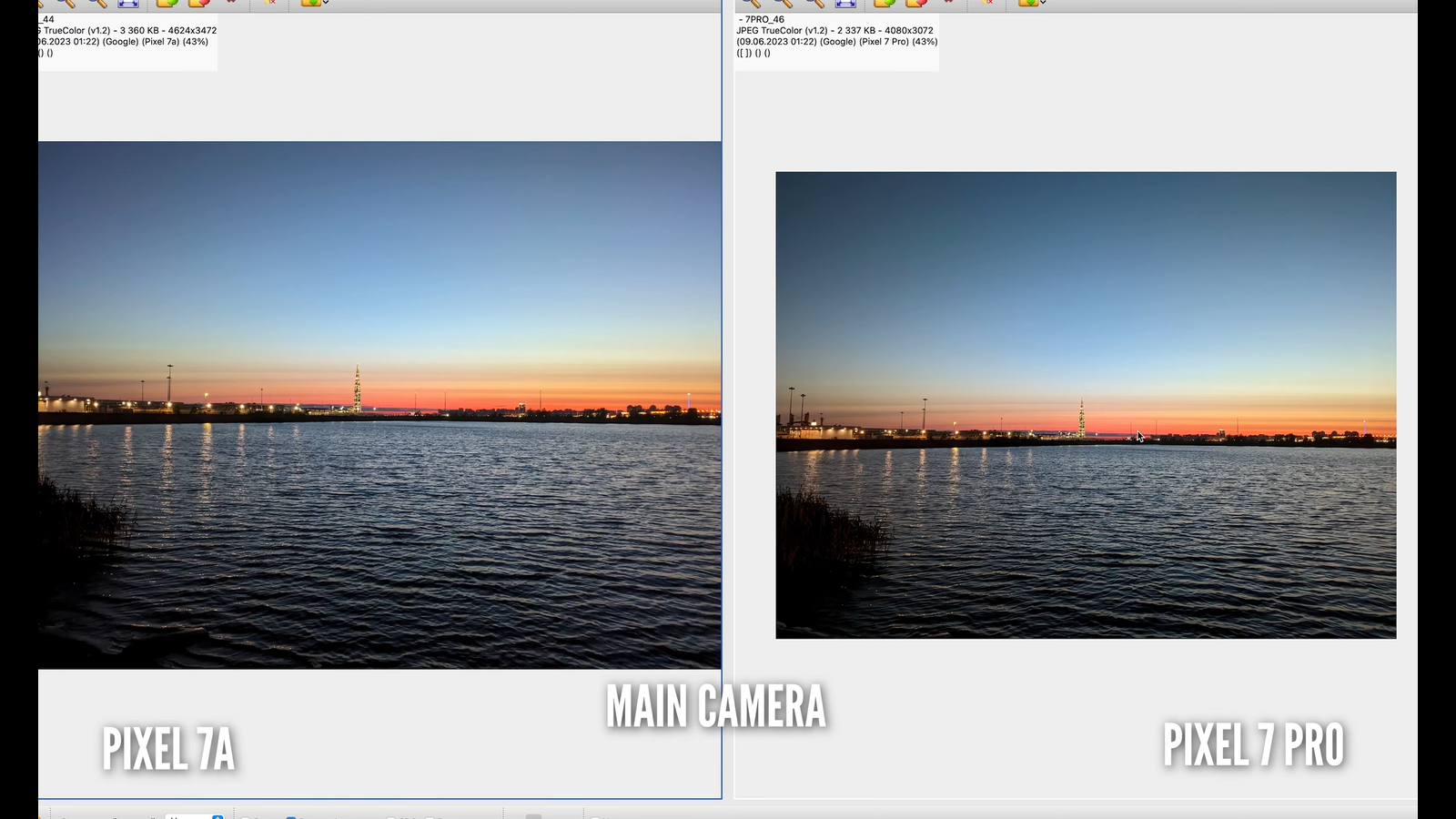This screenshot has height=819, width=1456.
Task: Click the fit-to-window icon in right pane toolbar
Action: tap(845, 3)
